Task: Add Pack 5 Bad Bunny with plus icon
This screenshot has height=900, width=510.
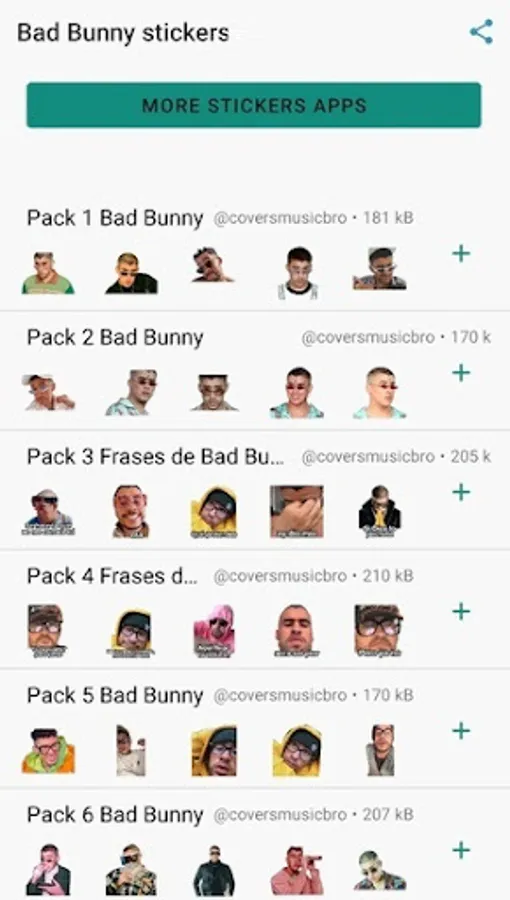Action: pyautogui.click(x=461, y=731)
